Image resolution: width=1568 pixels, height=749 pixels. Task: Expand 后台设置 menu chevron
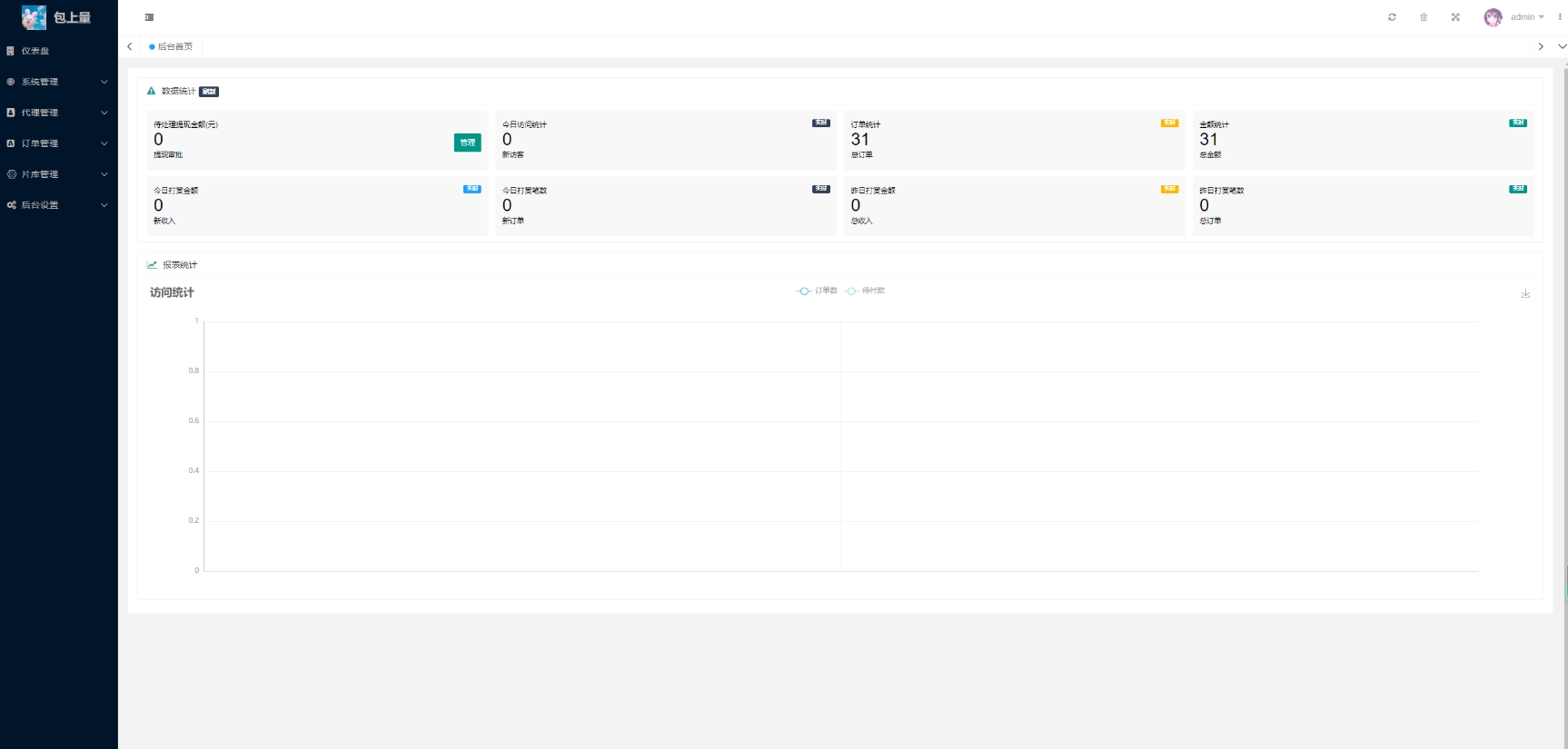tap(104, 205)
